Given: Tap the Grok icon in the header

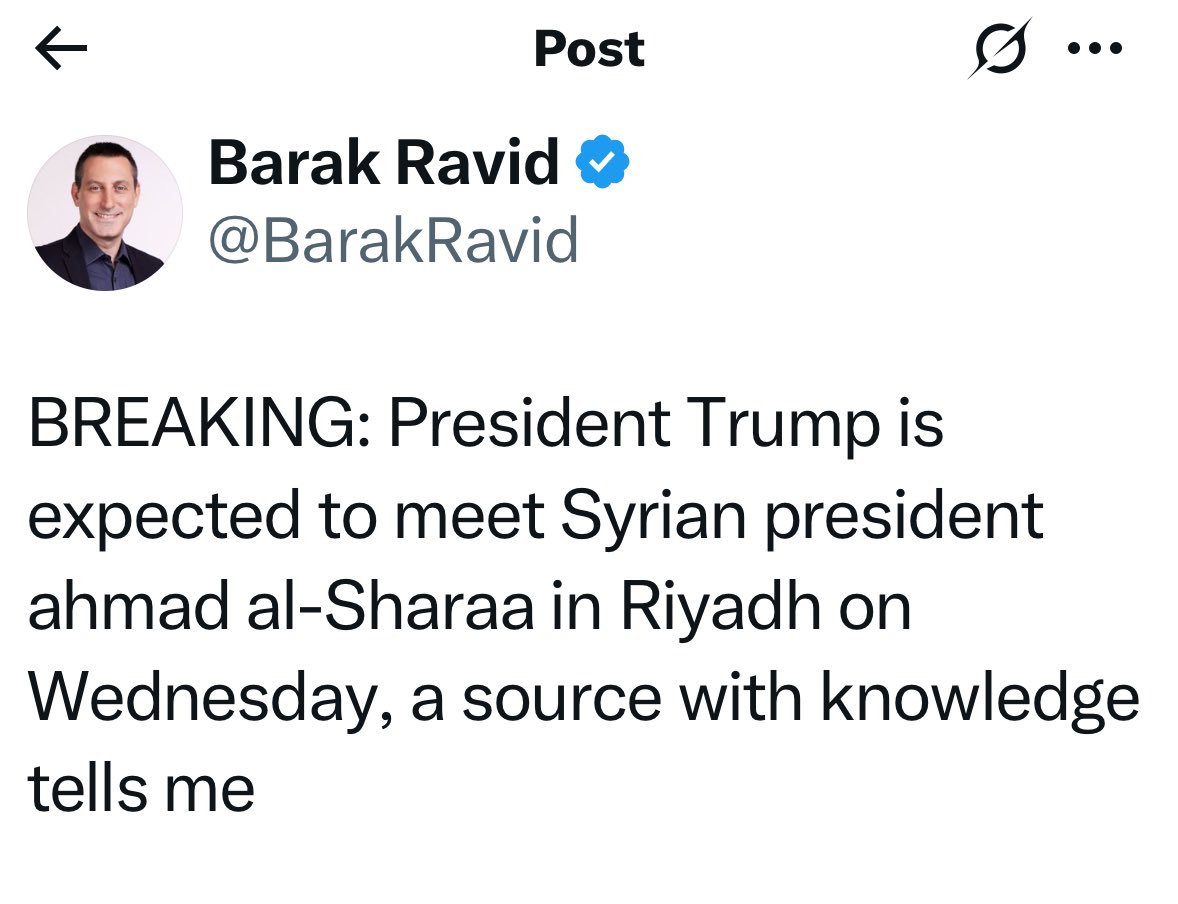Looking at the screenshot, I should point(999,48).
